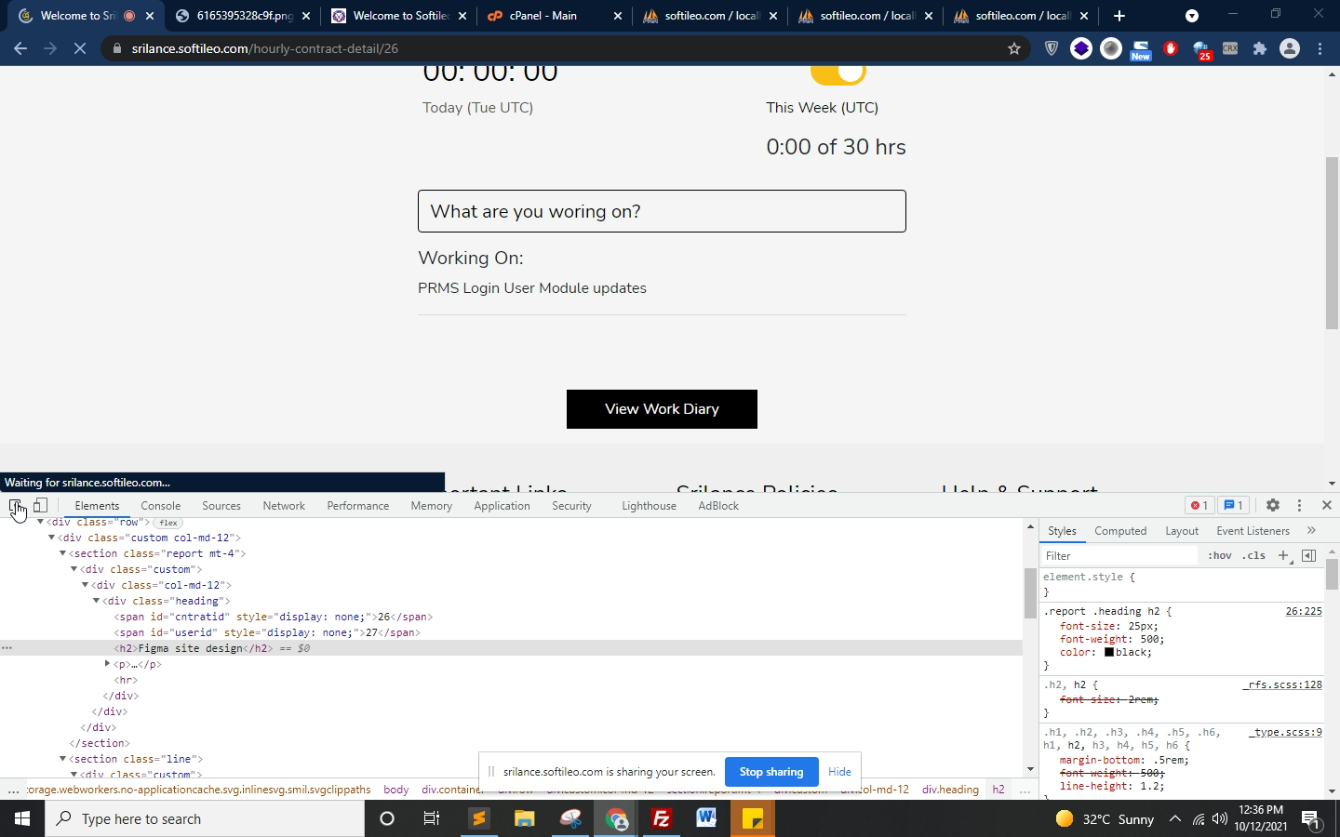Viewport: 1340px width, 837px height.
Task: Open the Network tab in DevTools
Action: pyautogui.click(x=283, y=506)
